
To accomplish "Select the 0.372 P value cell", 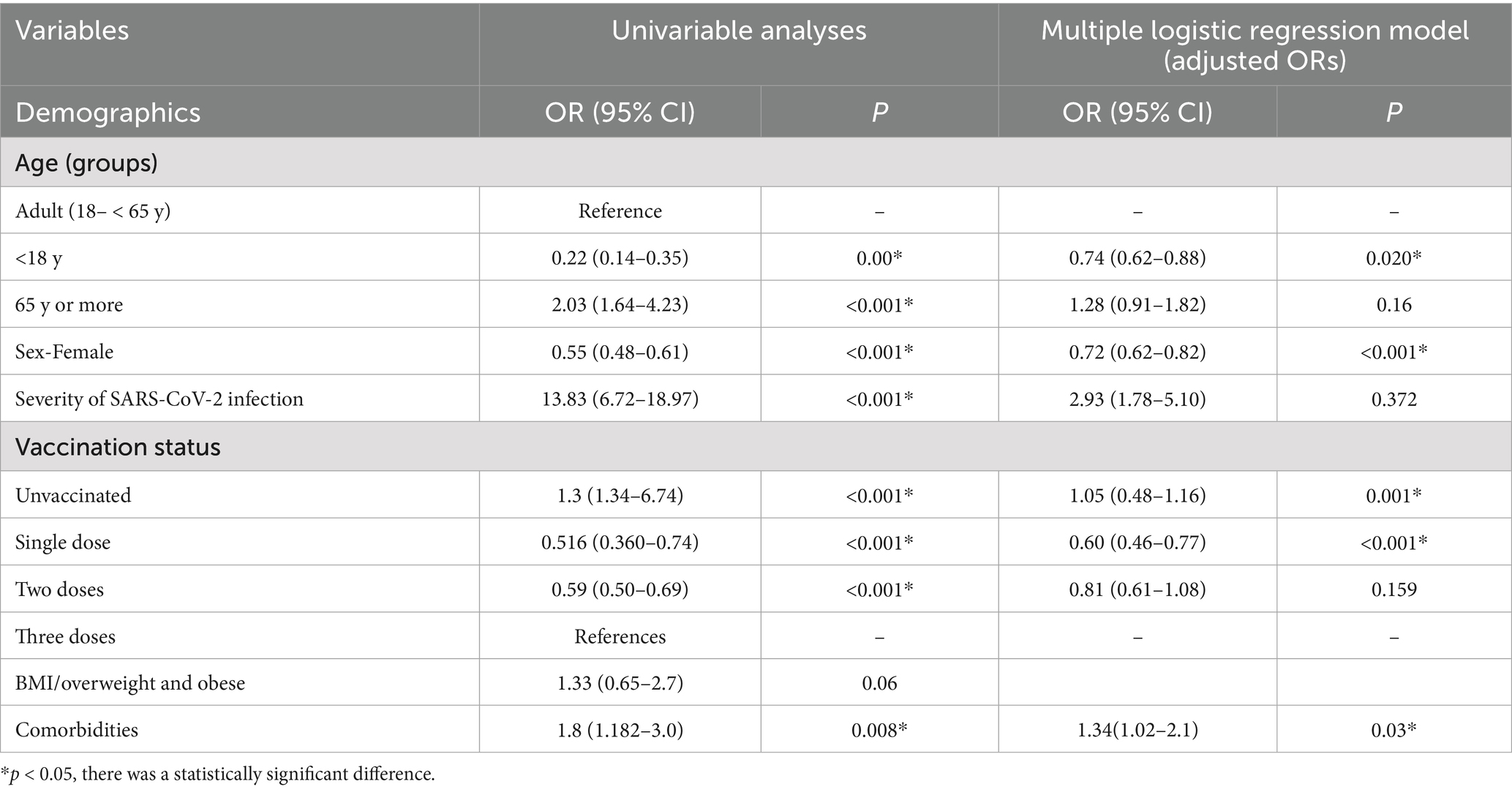I will 1393,399.
